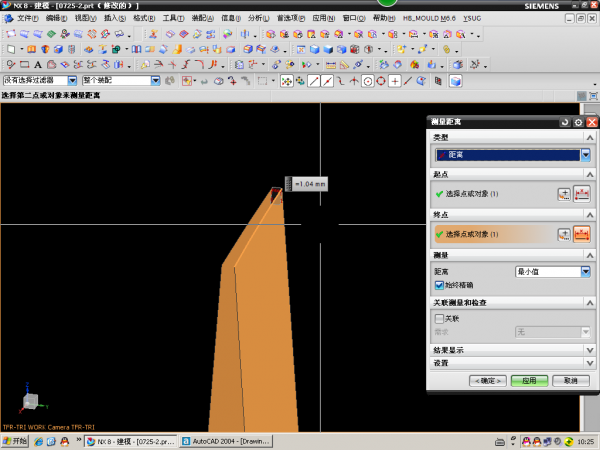Click the solid shaded cube icon
This screenshot has width=600, height=450.
click(328, 49)
